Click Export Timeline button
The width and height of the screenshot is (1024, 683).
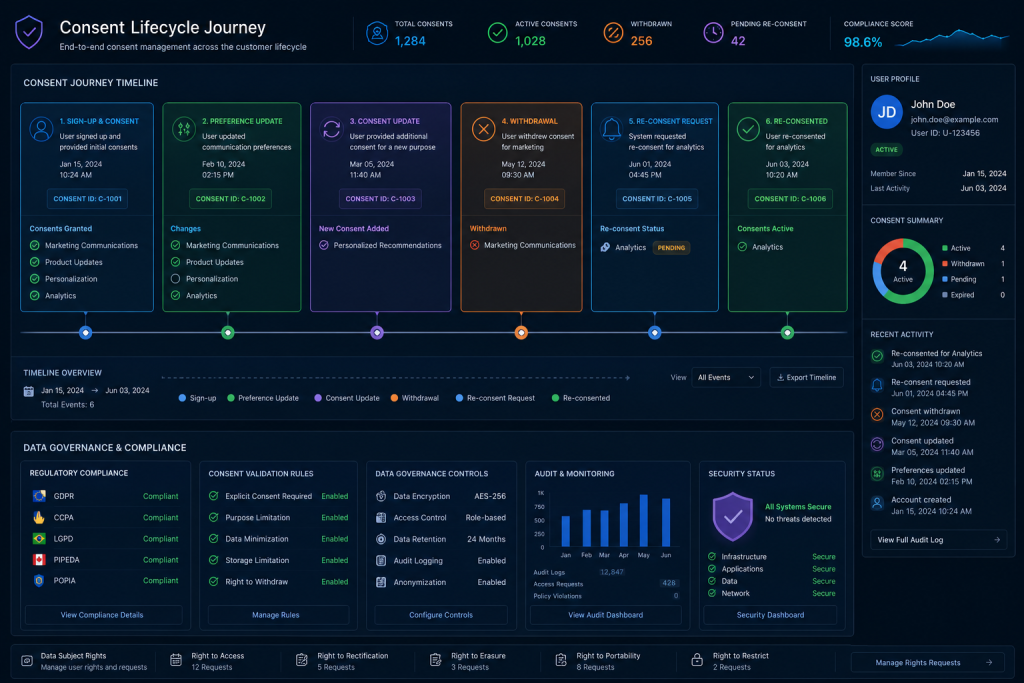coord(807,377)
